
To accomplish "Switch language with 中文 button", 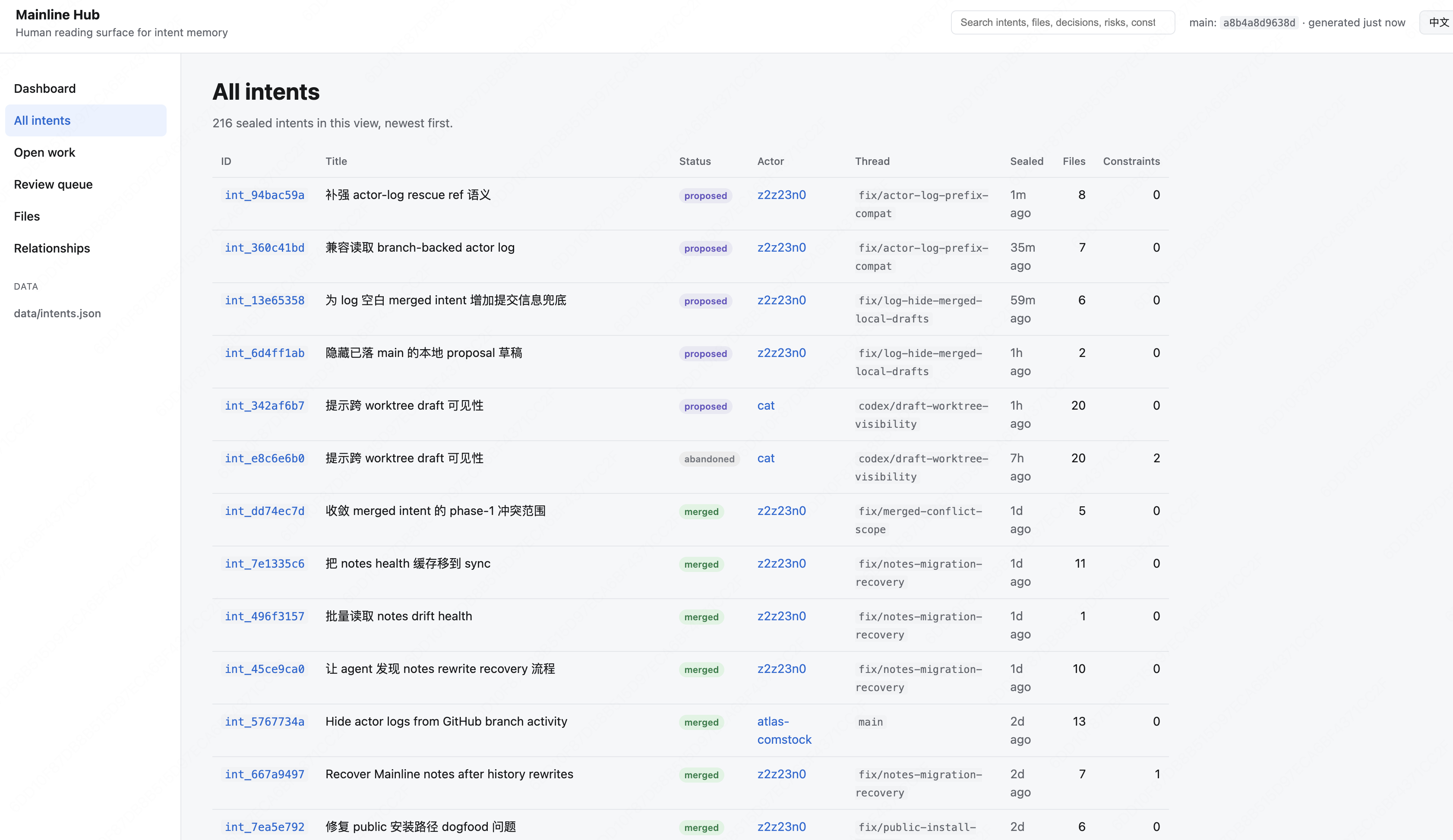I will [x=1438, y=22].
